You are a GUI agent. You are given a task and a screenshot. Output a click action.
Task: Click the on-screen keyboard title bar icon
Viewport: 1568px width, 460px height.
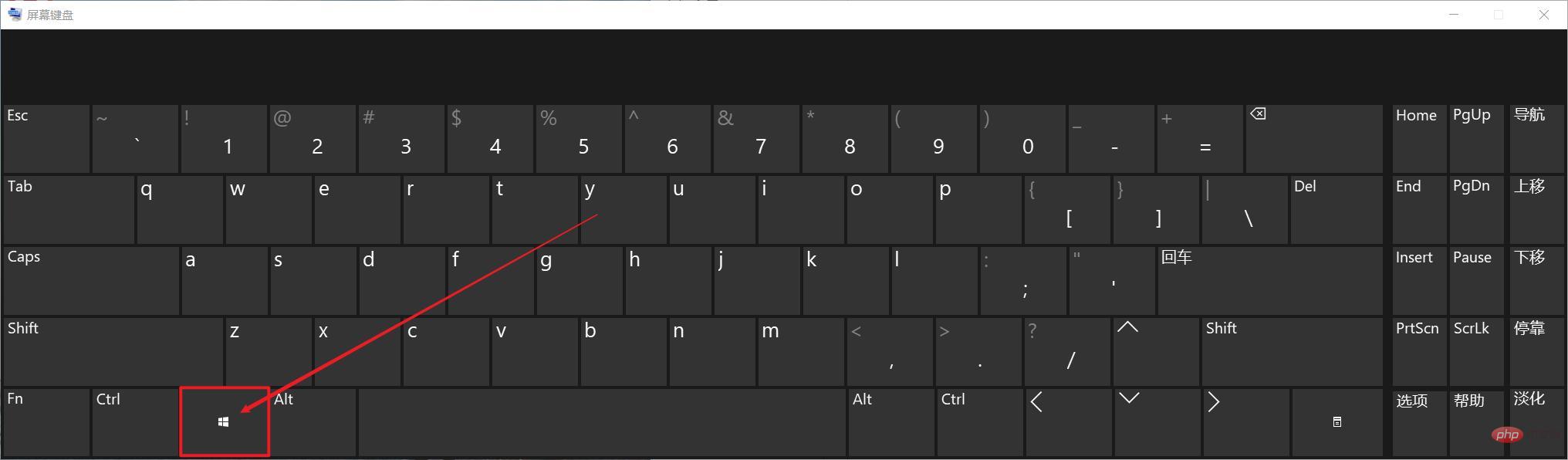15,14
